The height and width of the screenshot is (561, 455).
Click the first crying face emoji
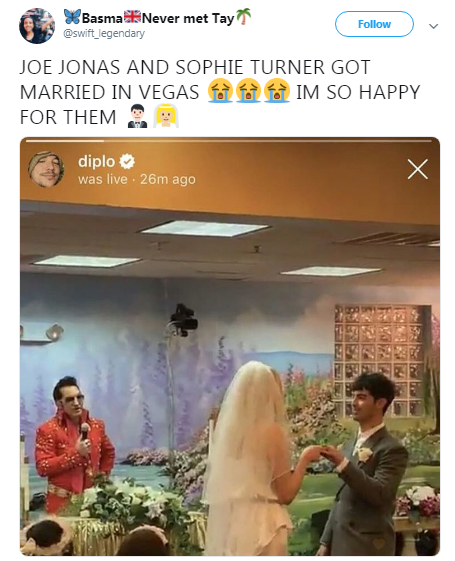(220, 91)
